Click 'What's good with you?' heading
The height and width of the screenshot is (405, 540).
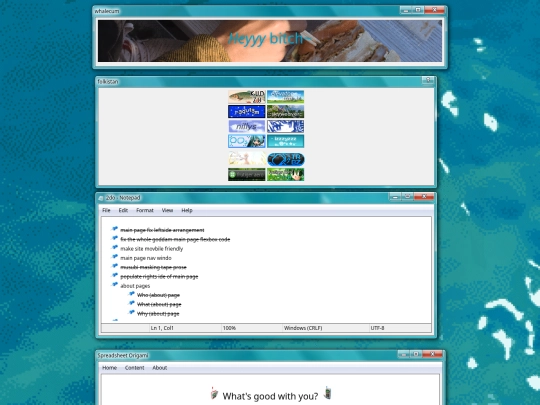tap(270, 396)
